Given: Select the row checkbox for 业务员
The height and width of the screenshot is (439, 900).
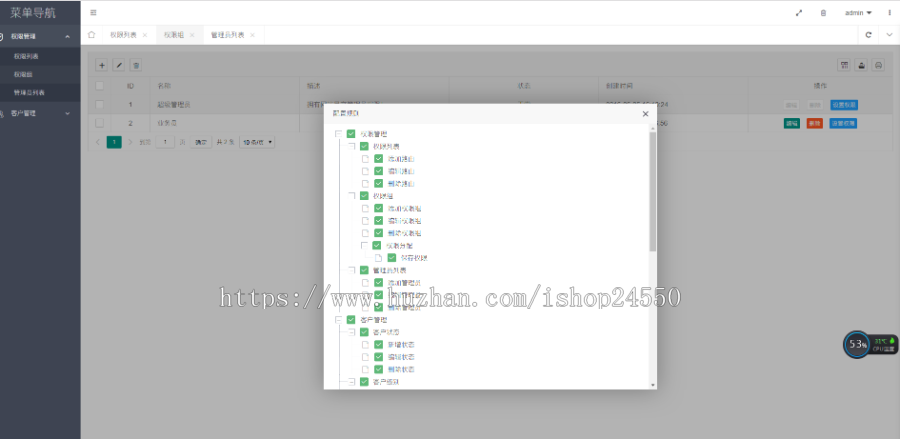Looking at the screenshot, I should pos(100,123).
